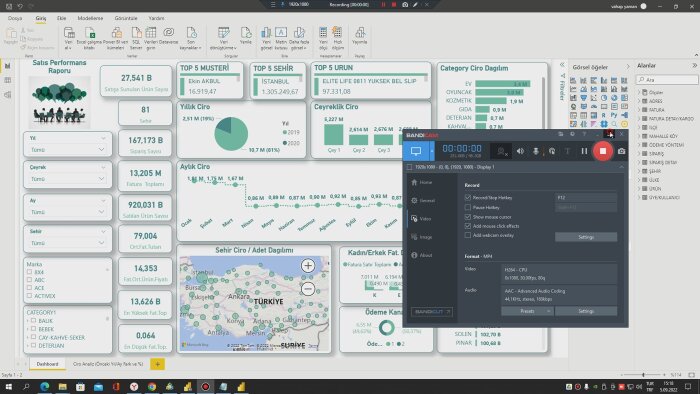Open the Giriş ribbon tab
Image resolution: width=700 pixels, height=394 pixels.
(x=41, y=18)
